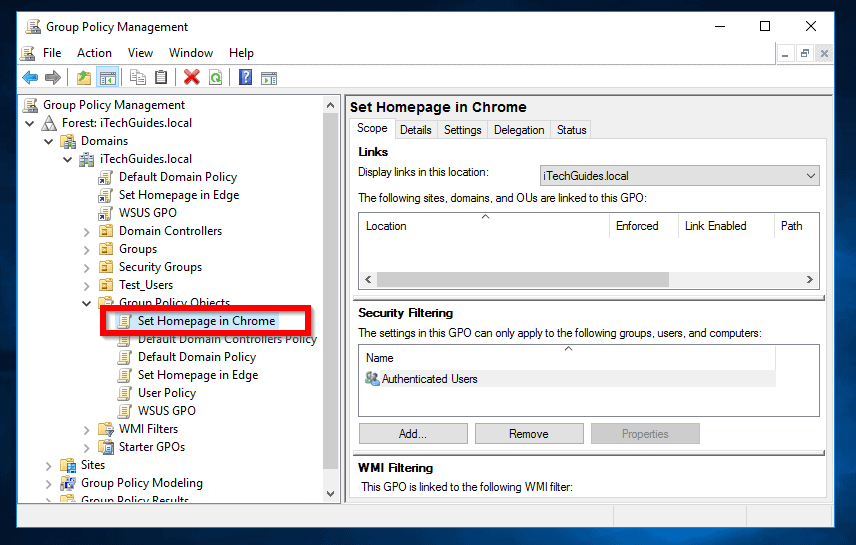Switch to the Details tab
The width and height of the screenshot is (856, 545).
415,130
